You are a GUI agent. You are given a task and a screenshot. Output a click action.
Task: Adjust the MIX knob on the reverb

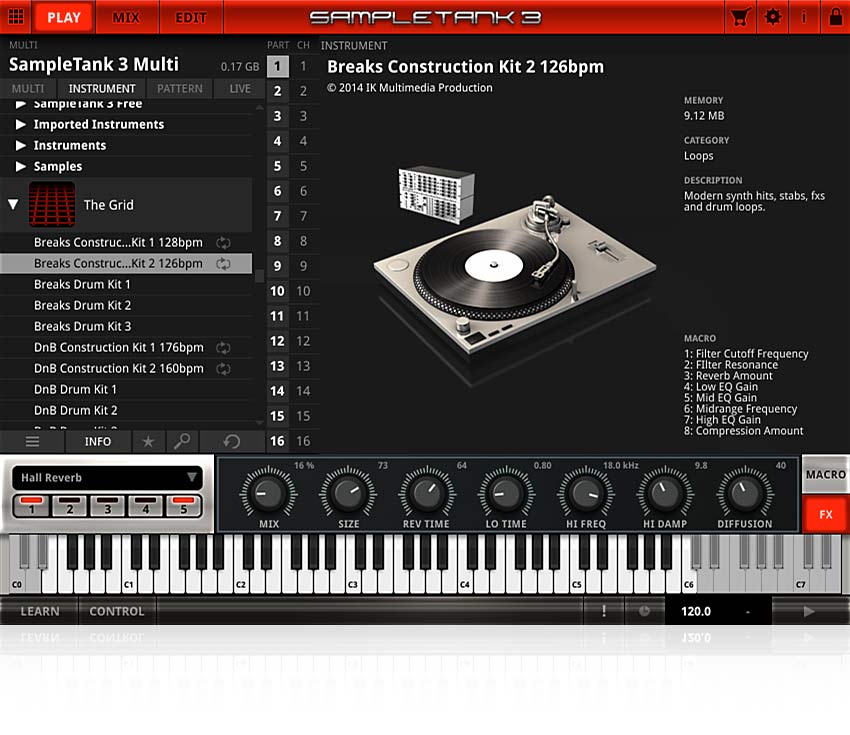pos(267,494)
